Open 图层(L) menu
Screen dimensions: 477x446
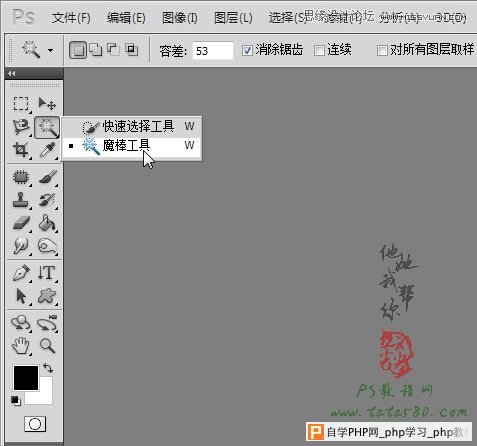(233, 17)
